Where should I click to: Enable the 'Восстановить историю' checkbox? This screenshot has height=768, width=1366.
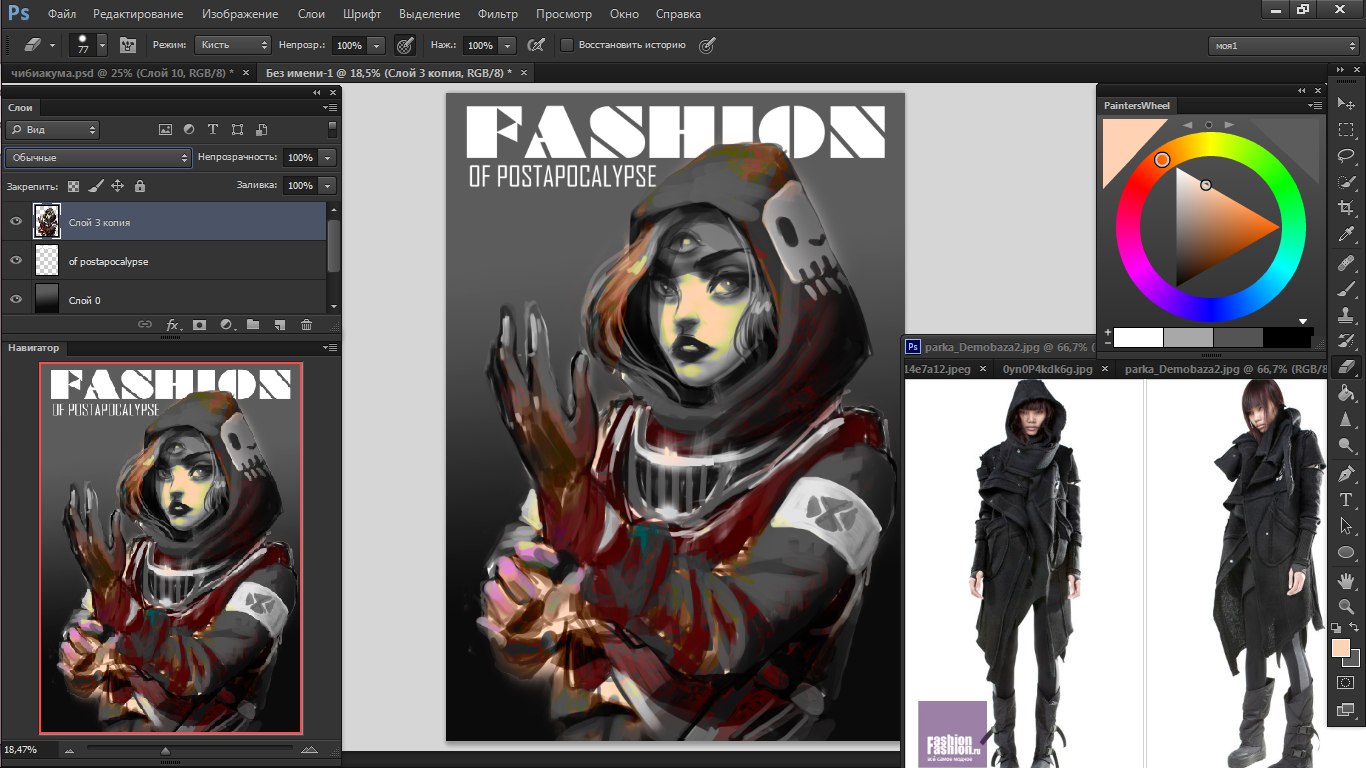point(567,45)
